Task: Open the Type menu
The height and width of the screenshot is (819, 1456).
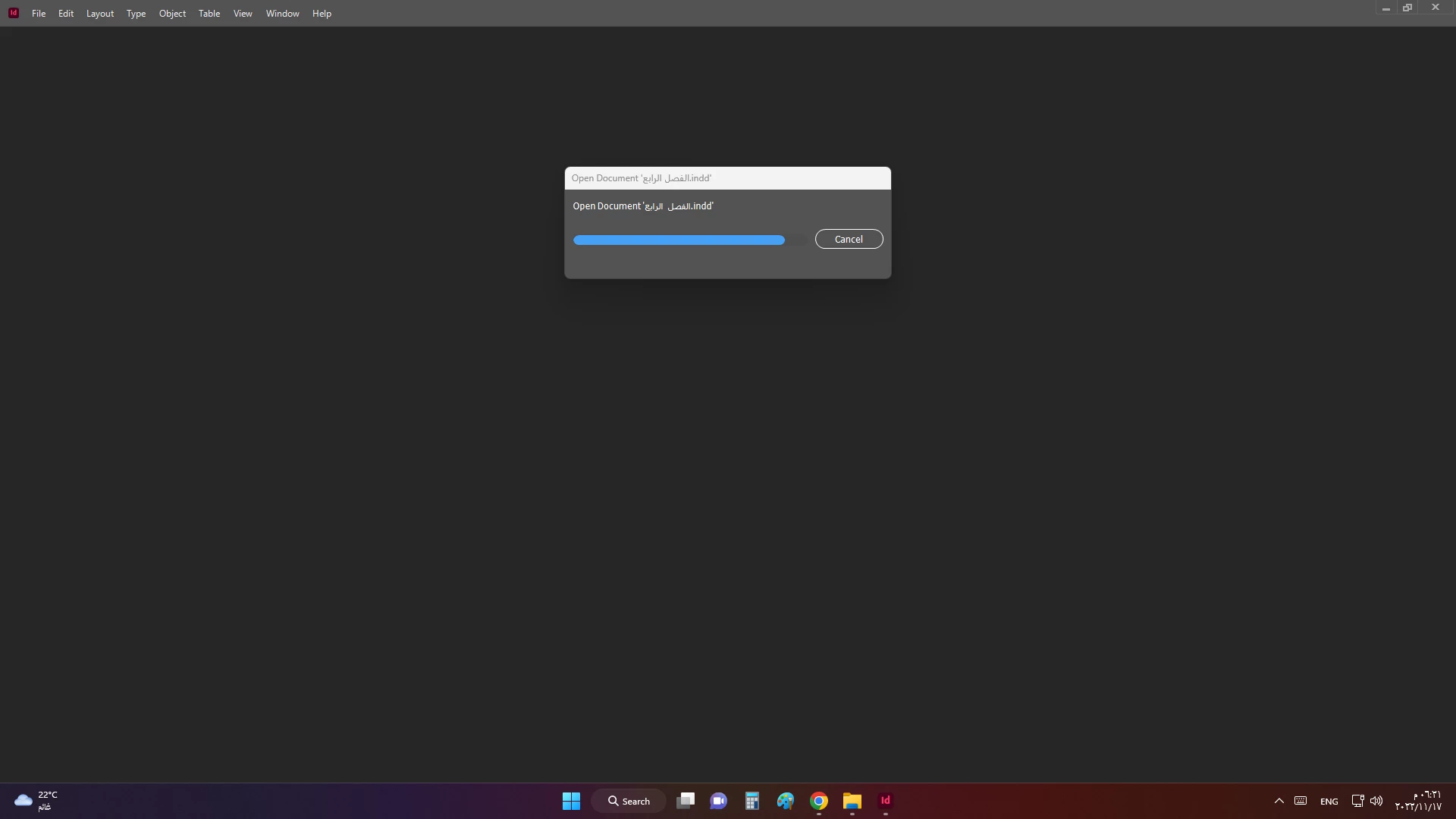Action: click(x=136, y=14)
